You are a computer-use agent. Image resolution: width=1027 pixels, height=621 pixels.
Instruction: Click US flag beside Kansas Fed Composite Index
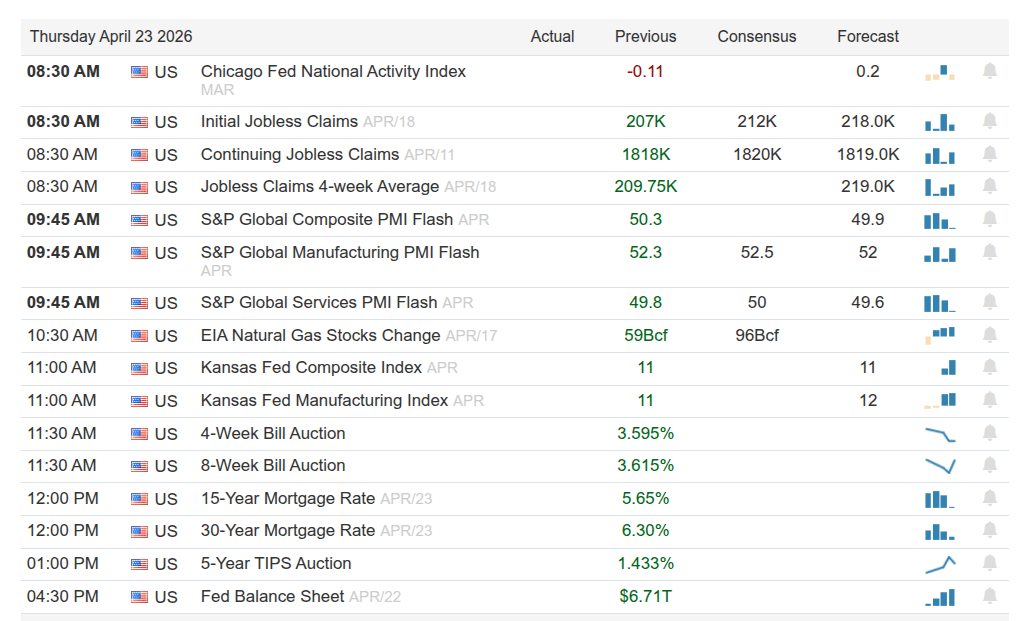[139, 369]
